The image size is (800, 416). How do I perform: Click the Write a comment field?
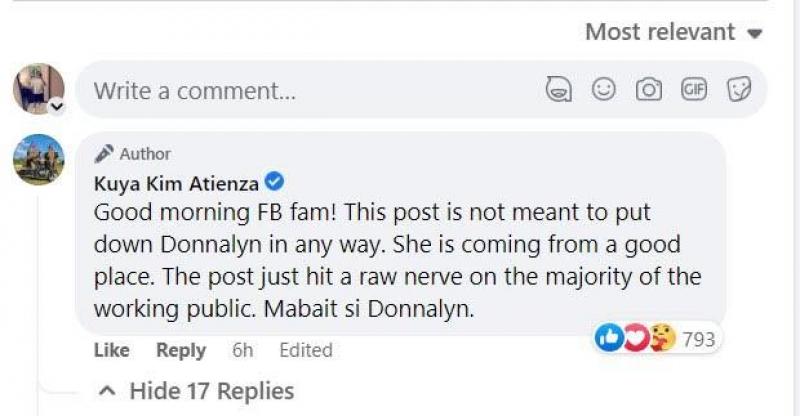tap(300, 90)
